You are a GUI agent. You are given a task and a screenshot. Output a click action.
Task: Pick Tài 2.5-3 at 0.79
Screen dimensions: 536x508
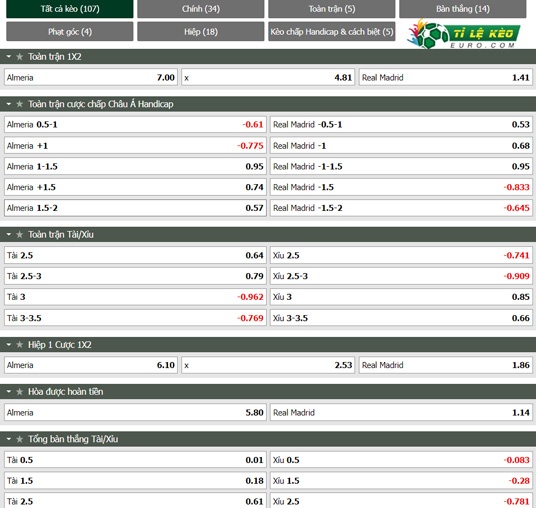point(135,276)
